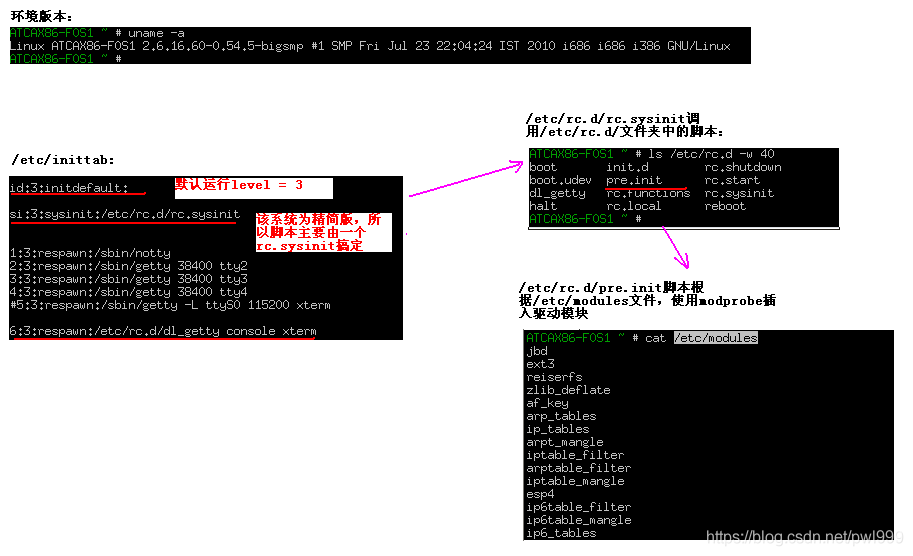Select 'pre.init' in the rc.d listing

pos(634,180)
